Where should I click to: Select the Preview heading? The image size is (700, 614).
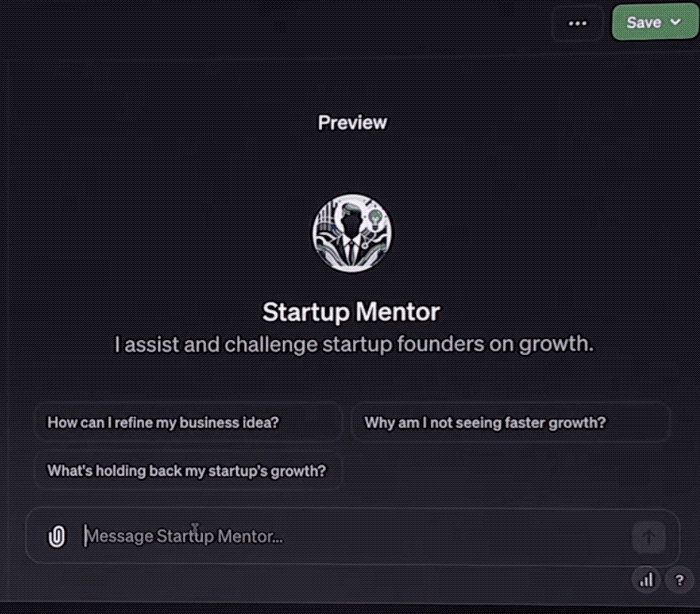click(x=352, y=123)
